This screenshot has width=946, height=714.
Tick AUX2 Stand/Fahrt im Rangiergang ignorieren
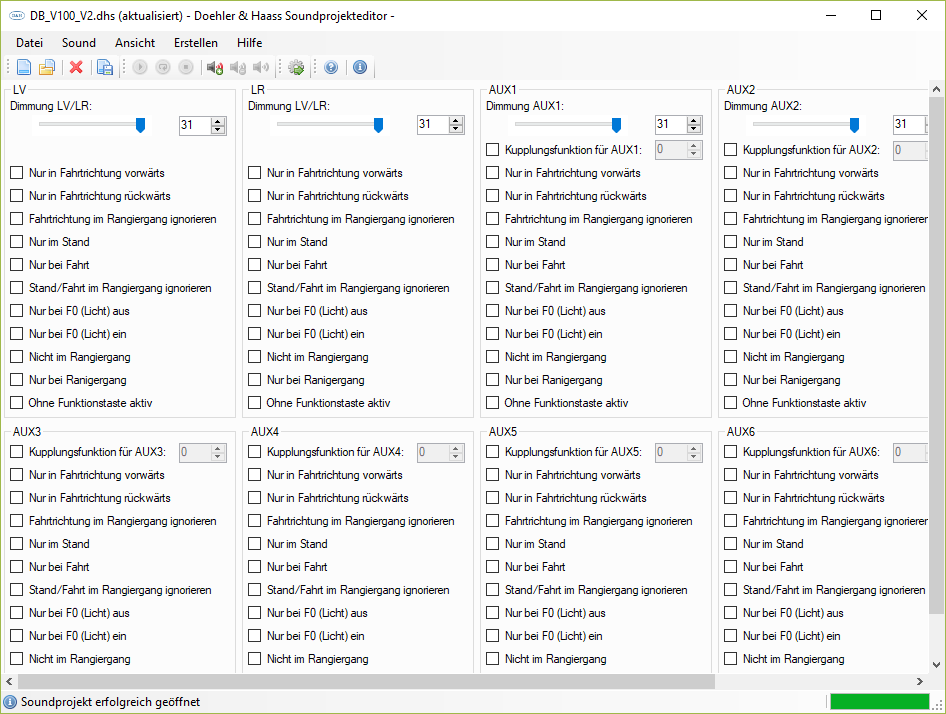(x=731, y=288)
